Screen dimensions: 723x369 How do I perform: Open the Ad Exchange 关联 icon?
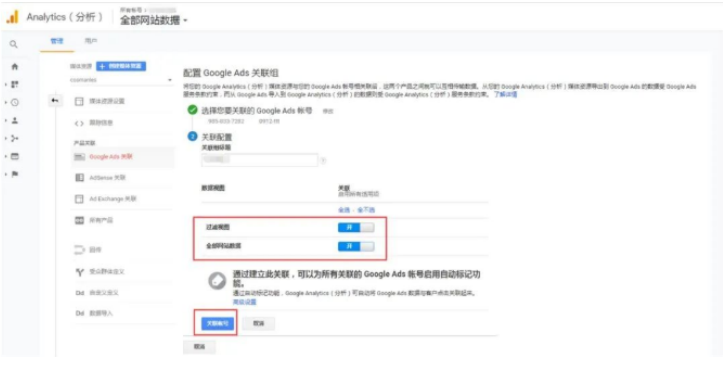[x=79, y=199]
